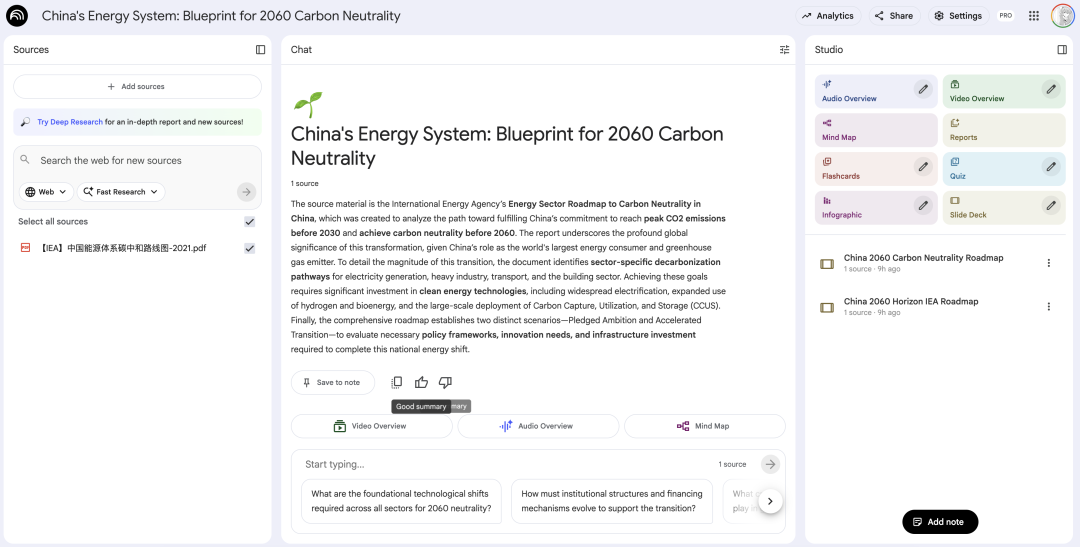Toggle Select all sources checkbox
The height and width of the screenshot is (547, 1080).
point(249,222)
